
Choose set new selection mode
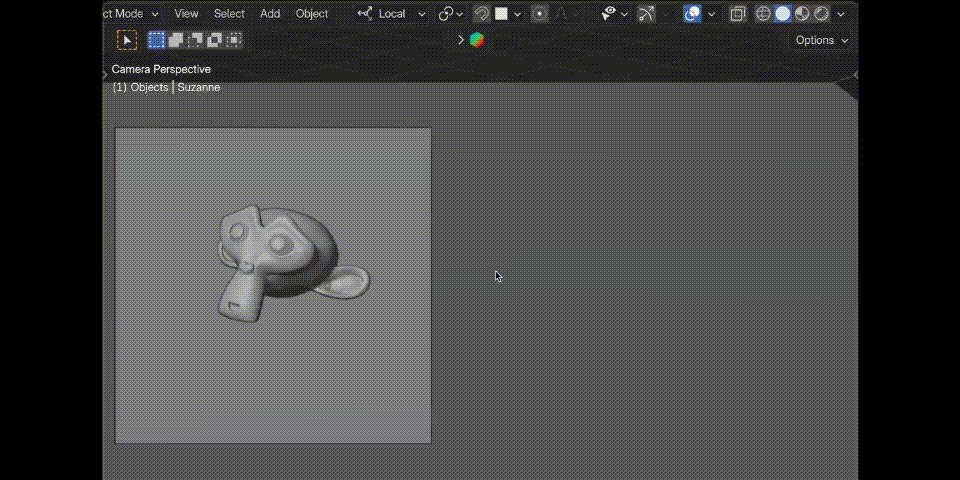pyautogui.click(x=157, y=40)
